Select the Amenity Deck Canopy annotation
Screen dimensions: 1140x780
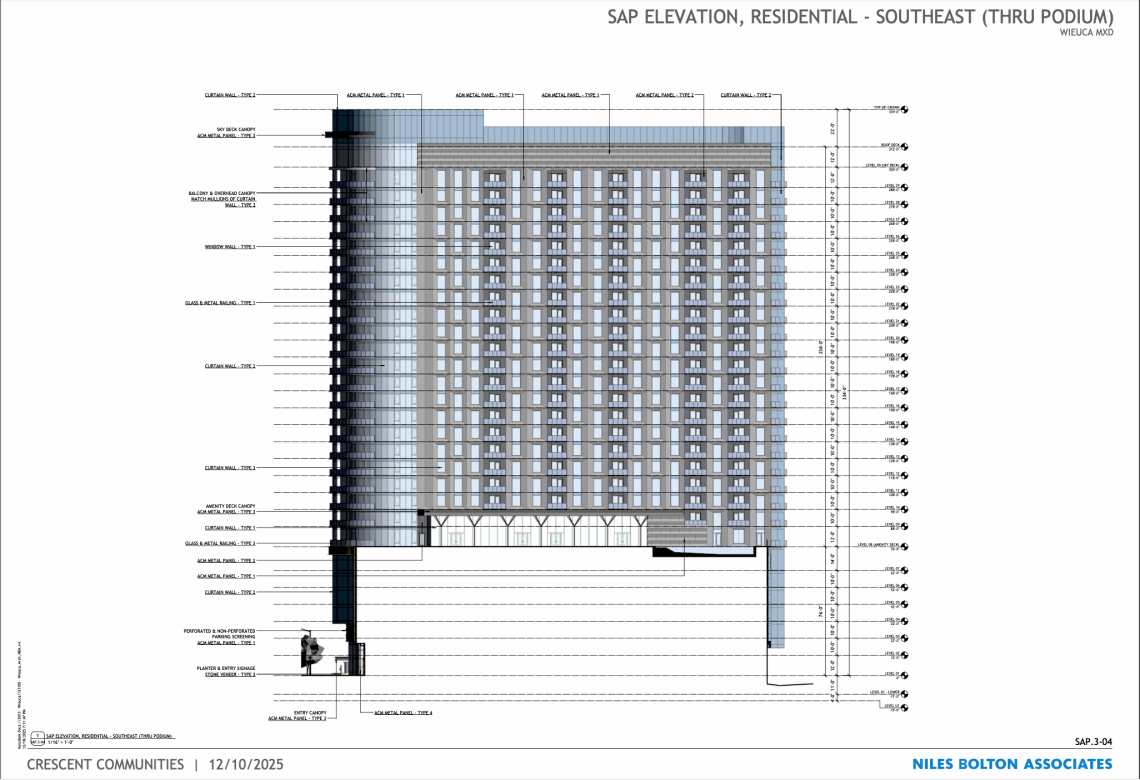click(x=226, y=508)
